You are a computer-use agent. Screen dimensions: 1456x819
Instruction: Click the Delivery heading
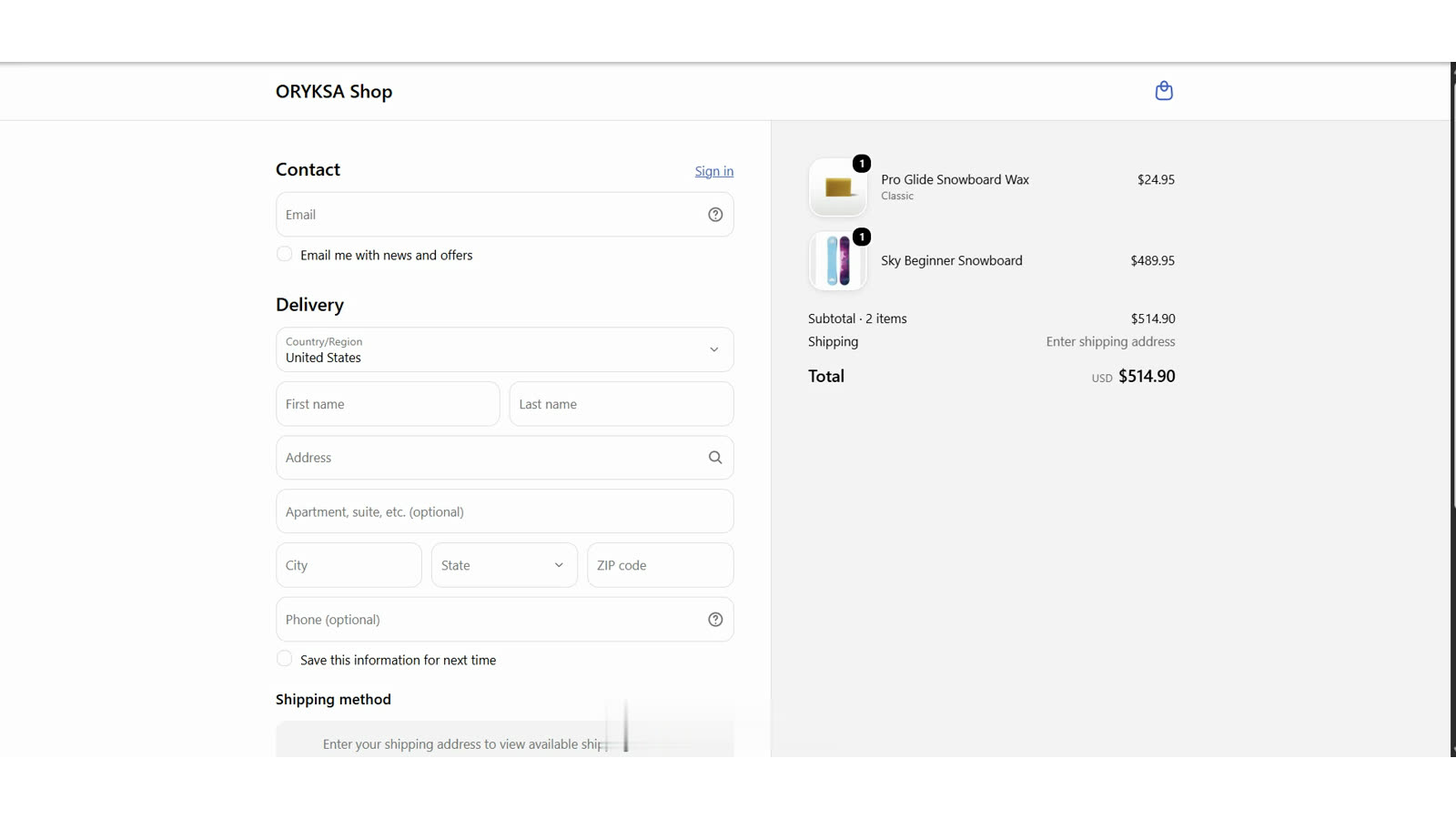point(309,305)
